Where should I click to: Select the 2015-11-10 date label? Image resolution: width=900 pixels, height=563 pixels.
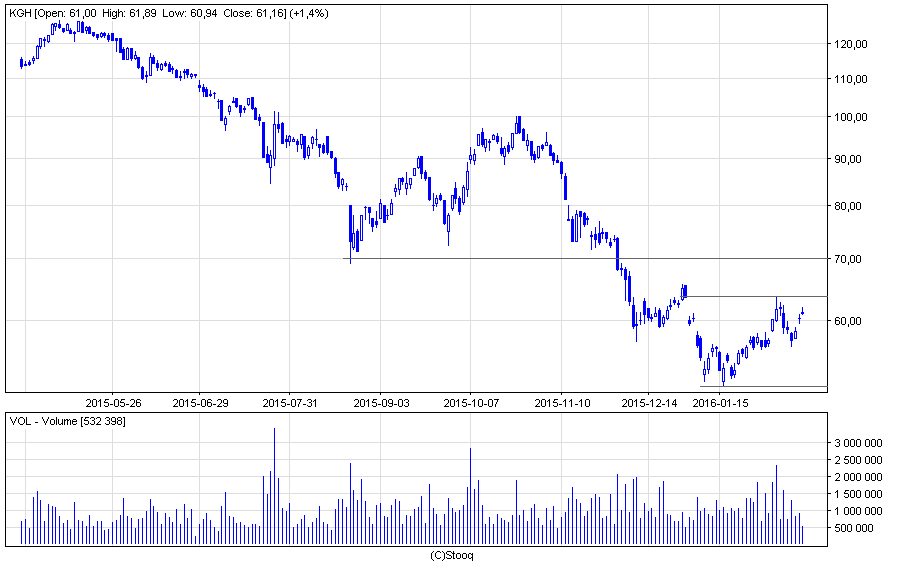coord(562,403)
